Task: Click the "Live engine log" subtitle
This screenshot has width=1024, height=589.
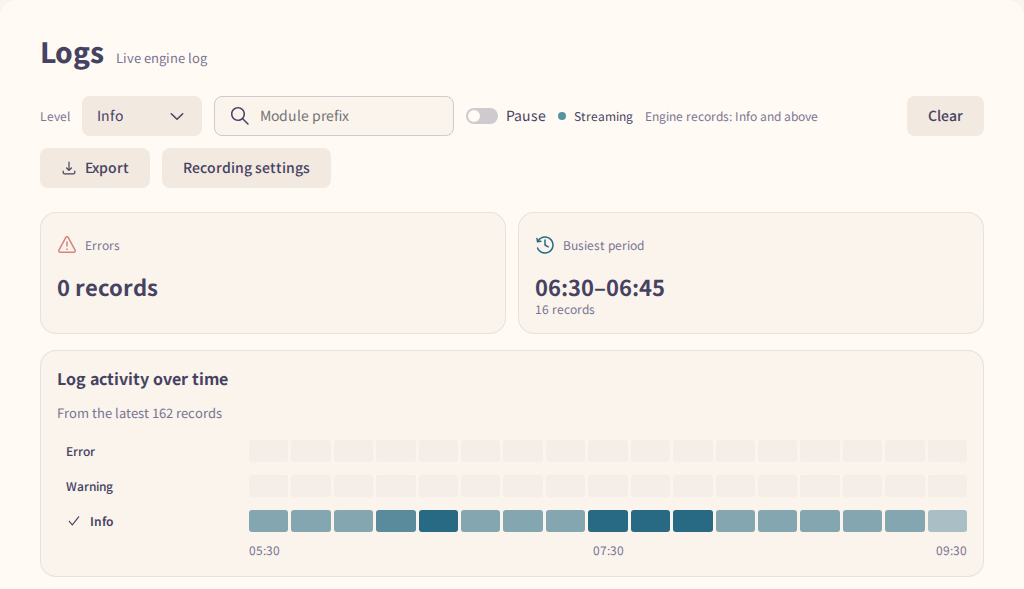Action: (x=162, y=58)
